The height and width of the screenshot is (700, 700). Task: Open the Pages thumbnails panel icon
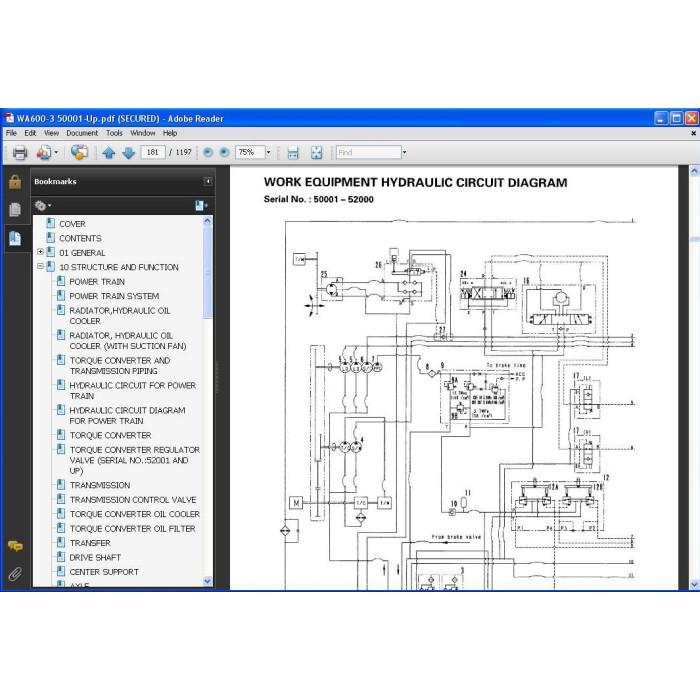point(15,209)
